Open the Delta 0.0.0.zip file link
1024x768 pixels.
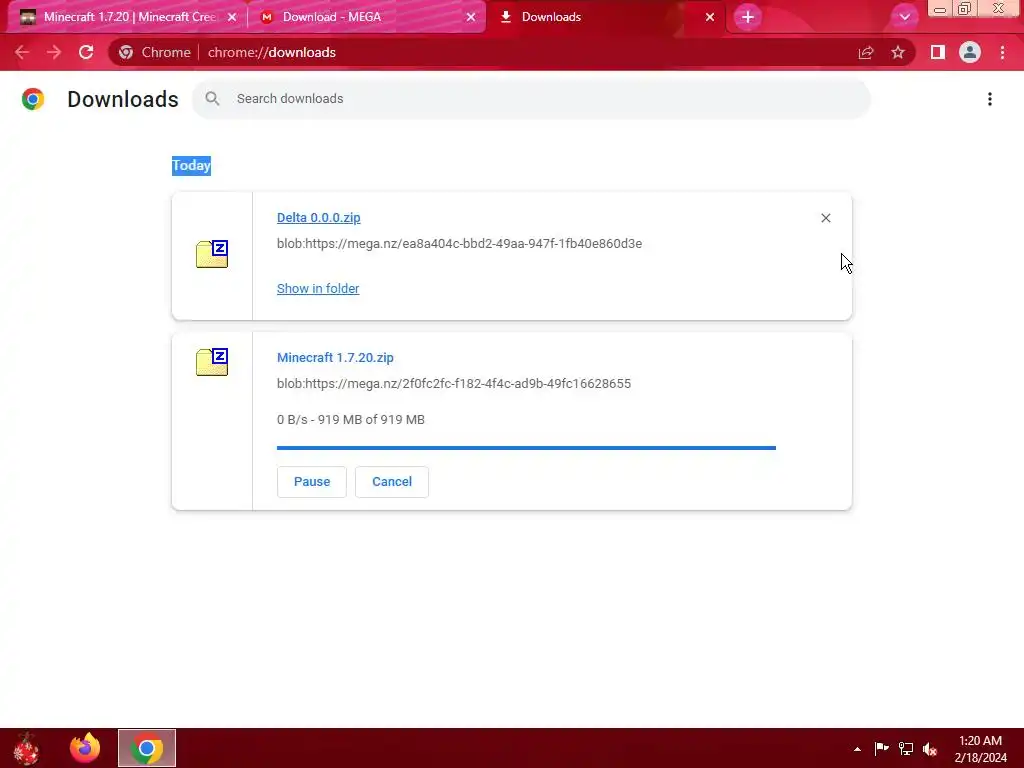[x=319, y=217]
